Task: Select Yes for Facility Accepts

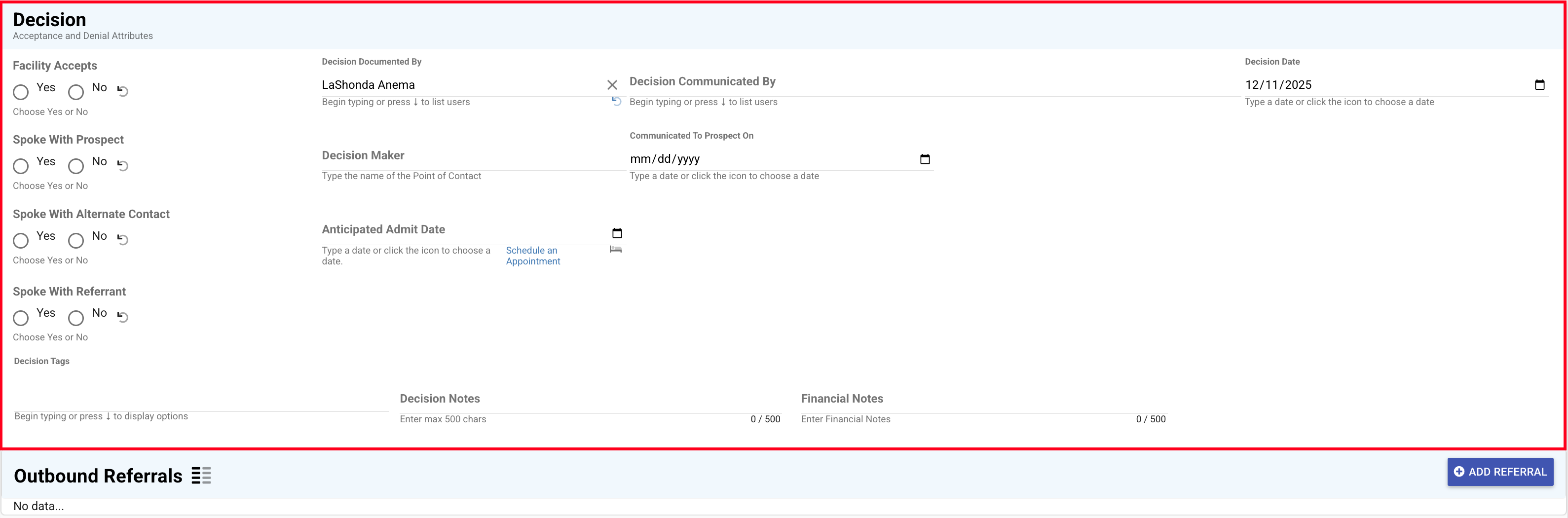Action: [x=21, y=92]
